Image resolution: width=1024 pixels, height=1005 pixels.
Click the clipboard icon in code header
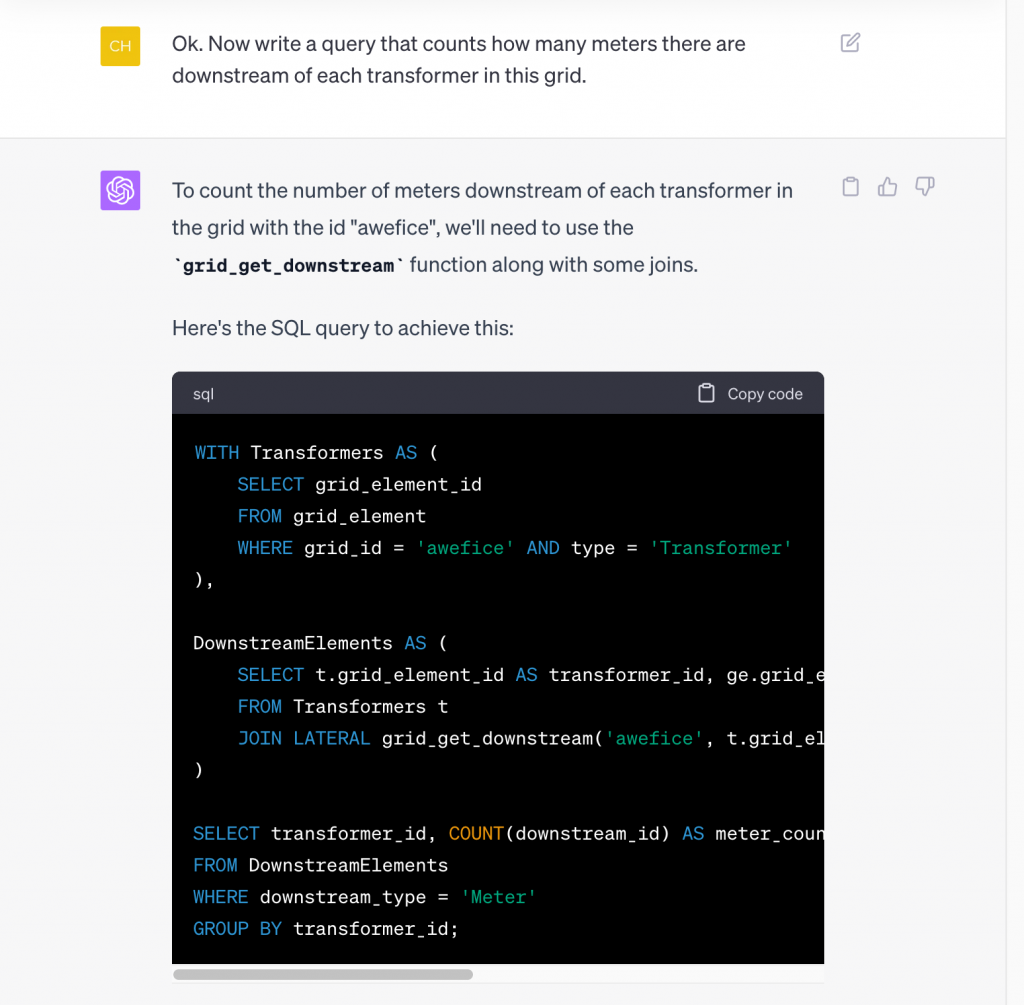point(706,394)
